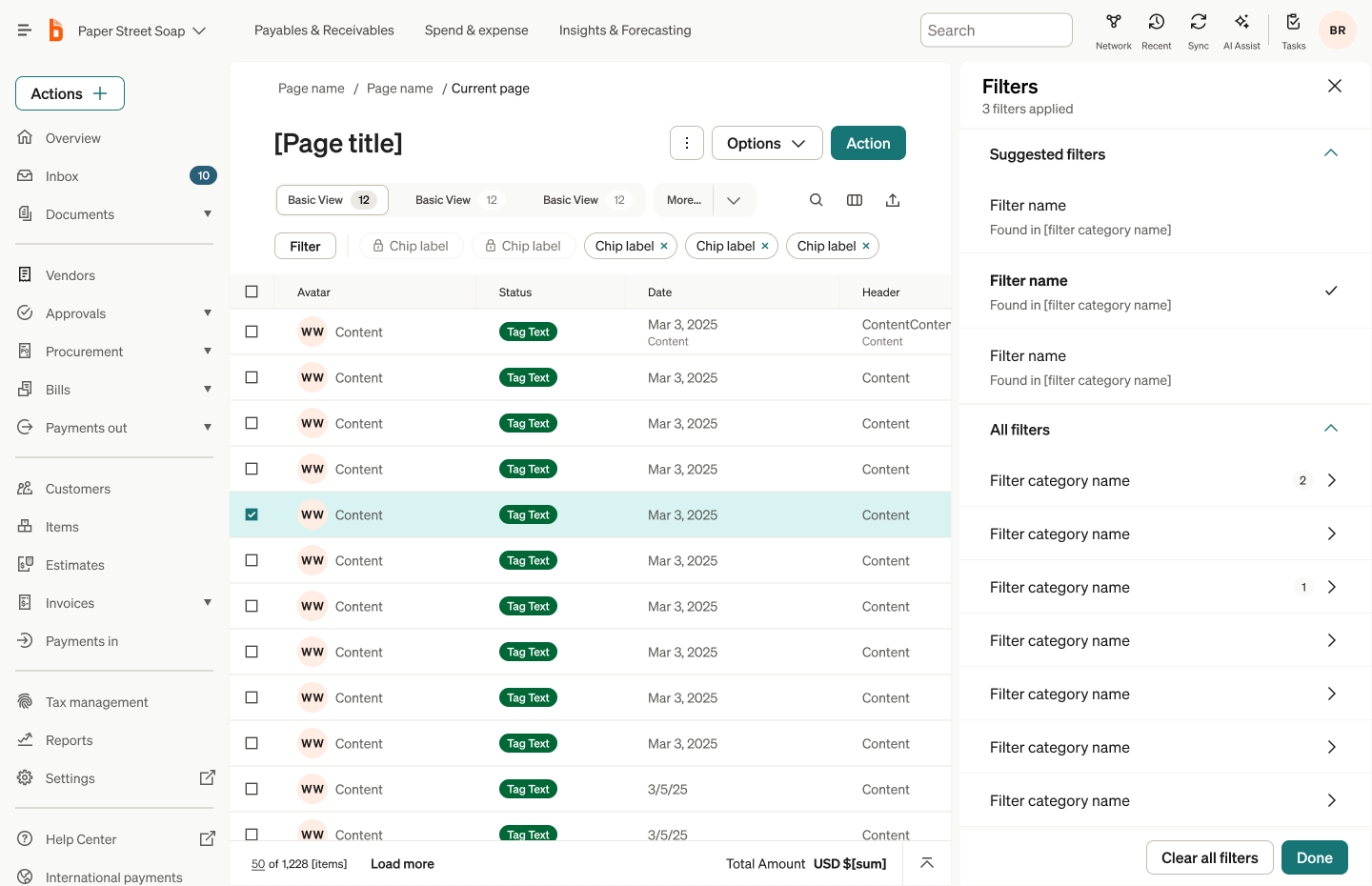Check the select-all checkbox in the table header
The width and height of the screenshot is (1372, 886).
(252, 292)
